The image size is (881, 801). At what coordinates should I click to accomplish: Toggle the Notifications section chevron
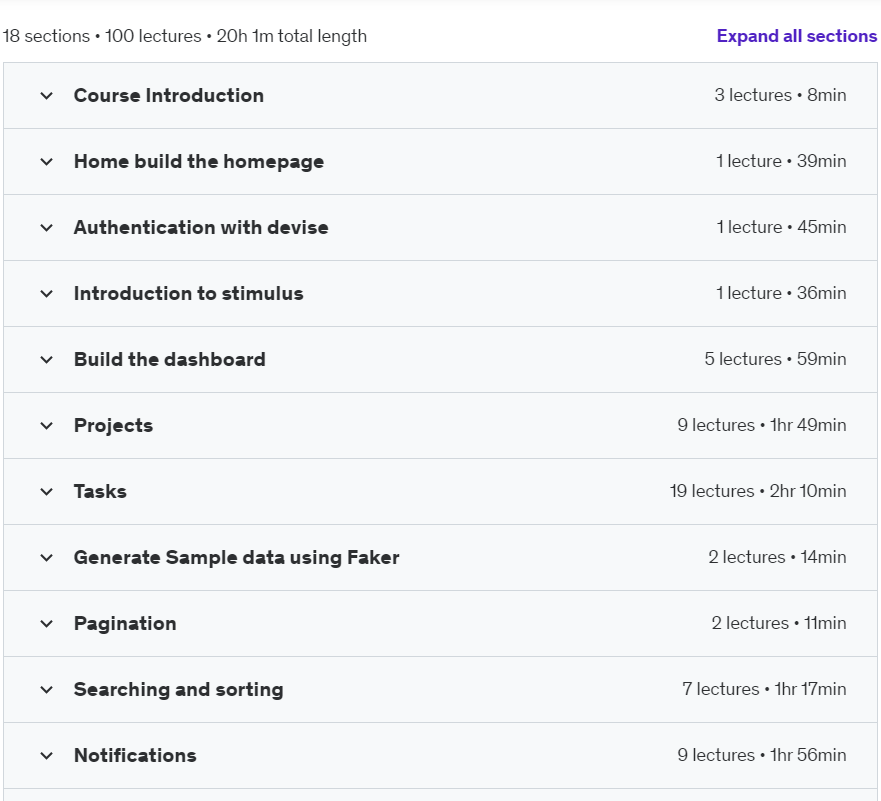point(47,756)
